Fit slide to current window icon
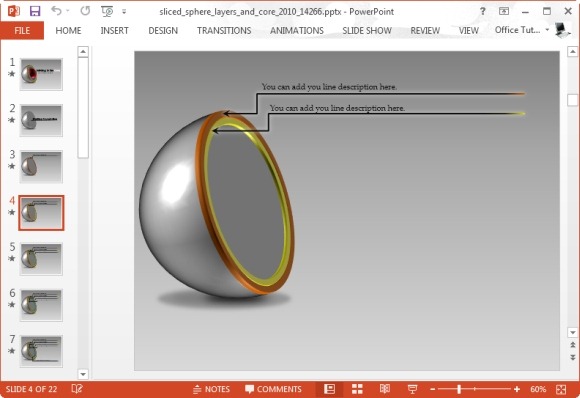The height and width of the screenshot is (398, 580). pyautogui.click(x=561, y=389)
